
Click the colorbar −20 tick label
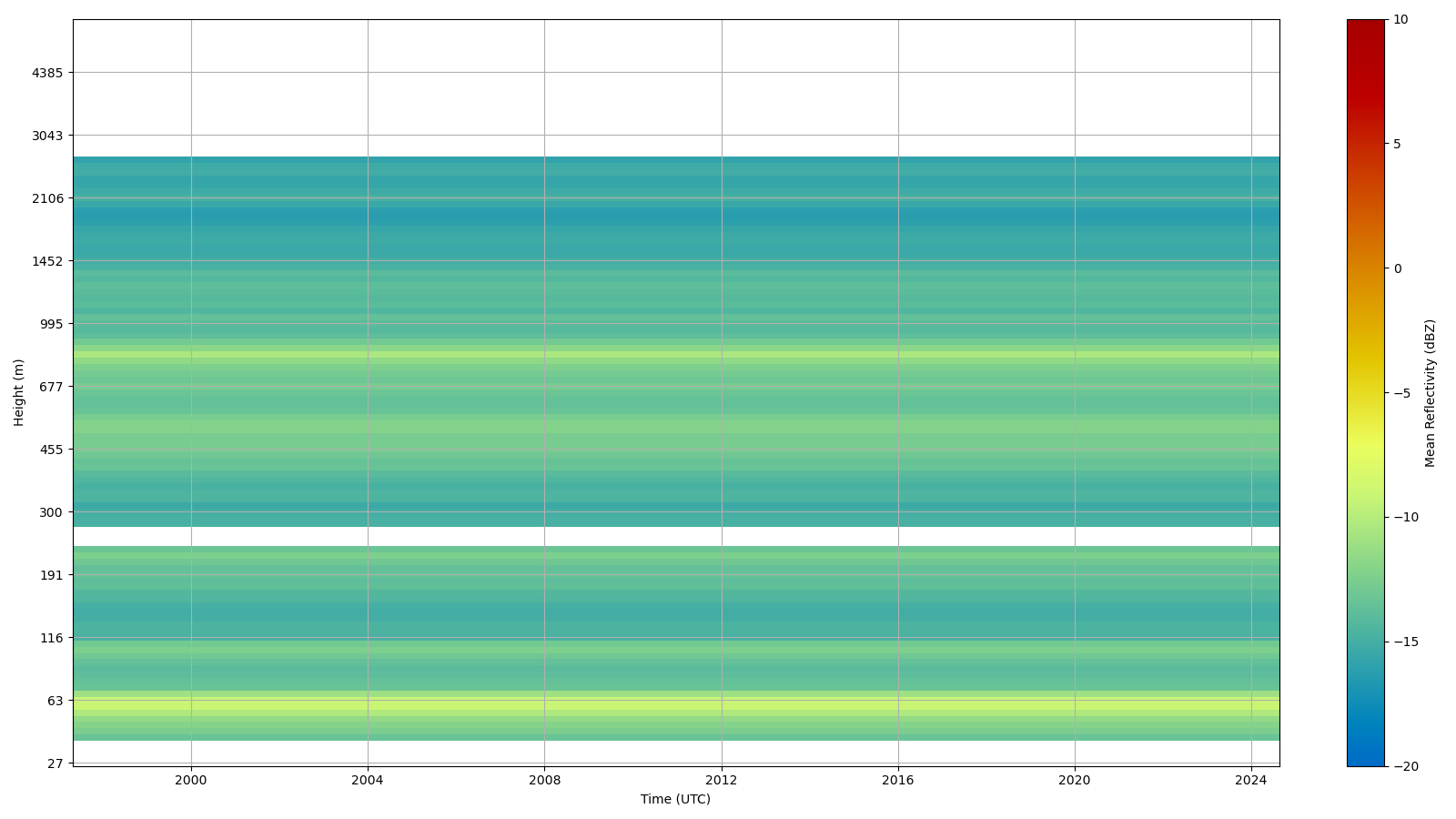1406,767
